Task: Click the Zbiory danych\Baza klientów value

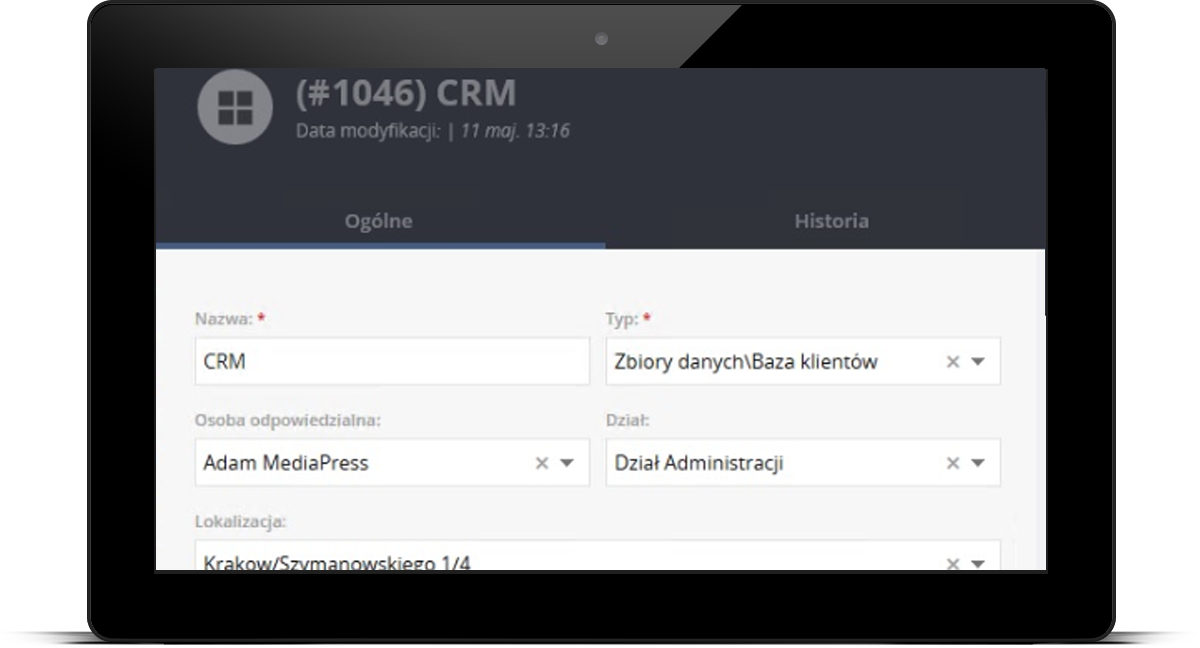Action: pos(746,362)
